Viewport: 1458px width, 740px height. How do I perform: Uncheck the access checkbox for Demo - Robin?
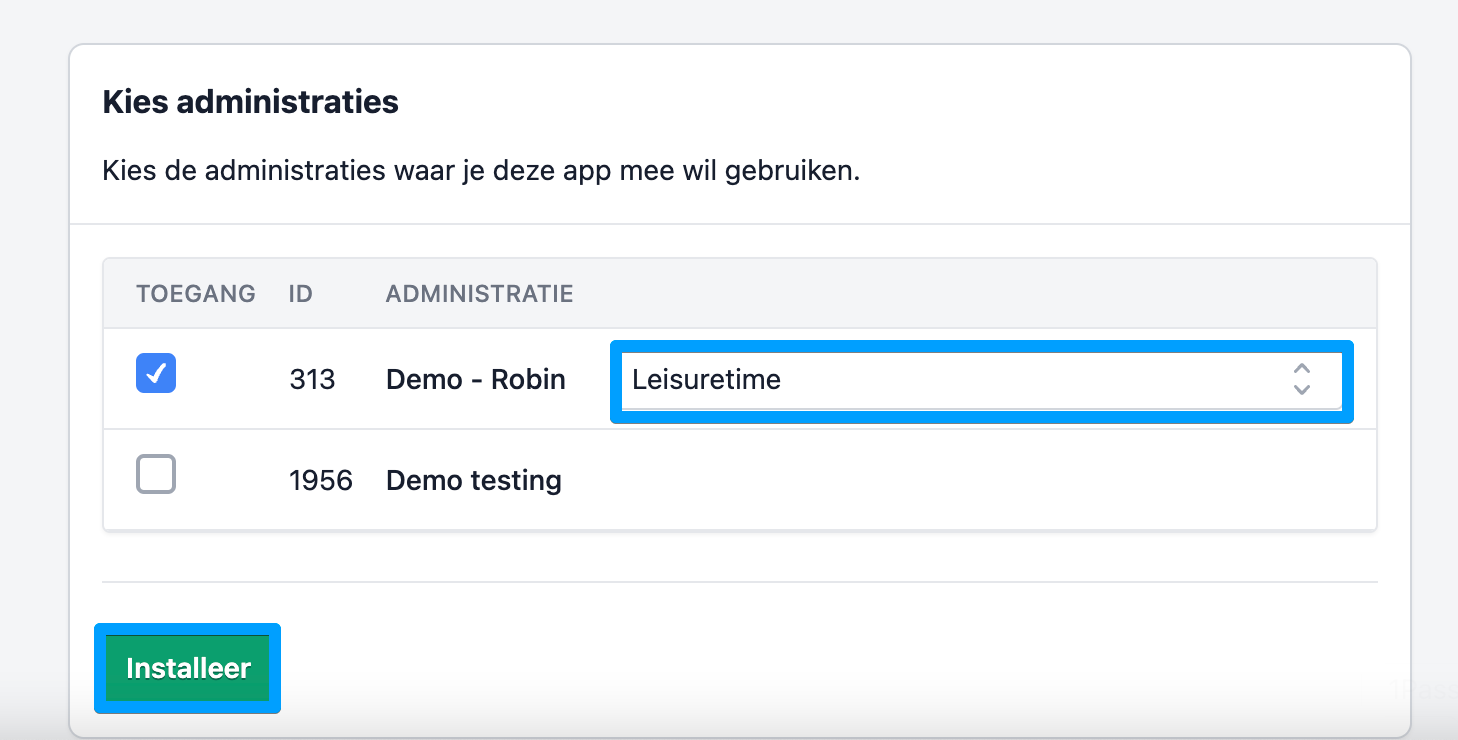coord(156,374)
